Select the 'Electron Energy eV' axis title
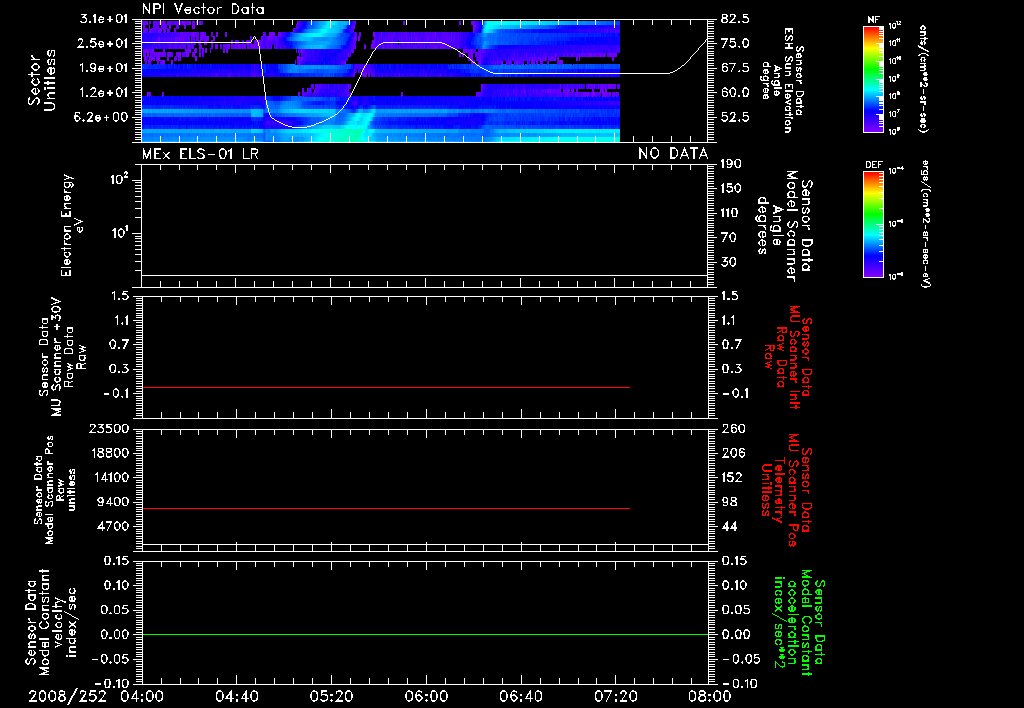1024x708 pixels. click(x=73, y=225)
